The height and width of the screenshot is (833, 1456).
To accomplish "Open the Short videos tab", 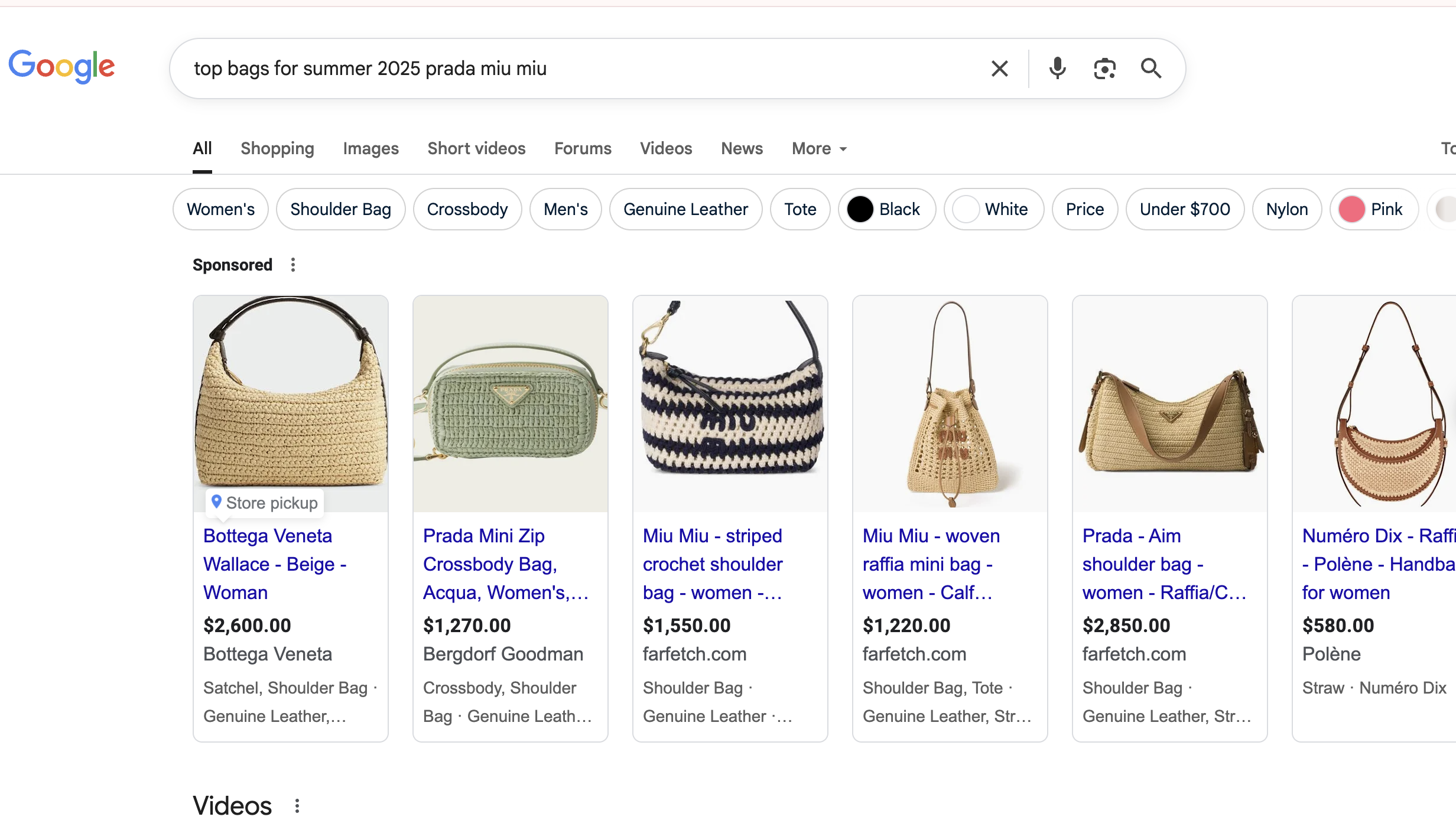I will pyautogui.click(x=476, y=148).
